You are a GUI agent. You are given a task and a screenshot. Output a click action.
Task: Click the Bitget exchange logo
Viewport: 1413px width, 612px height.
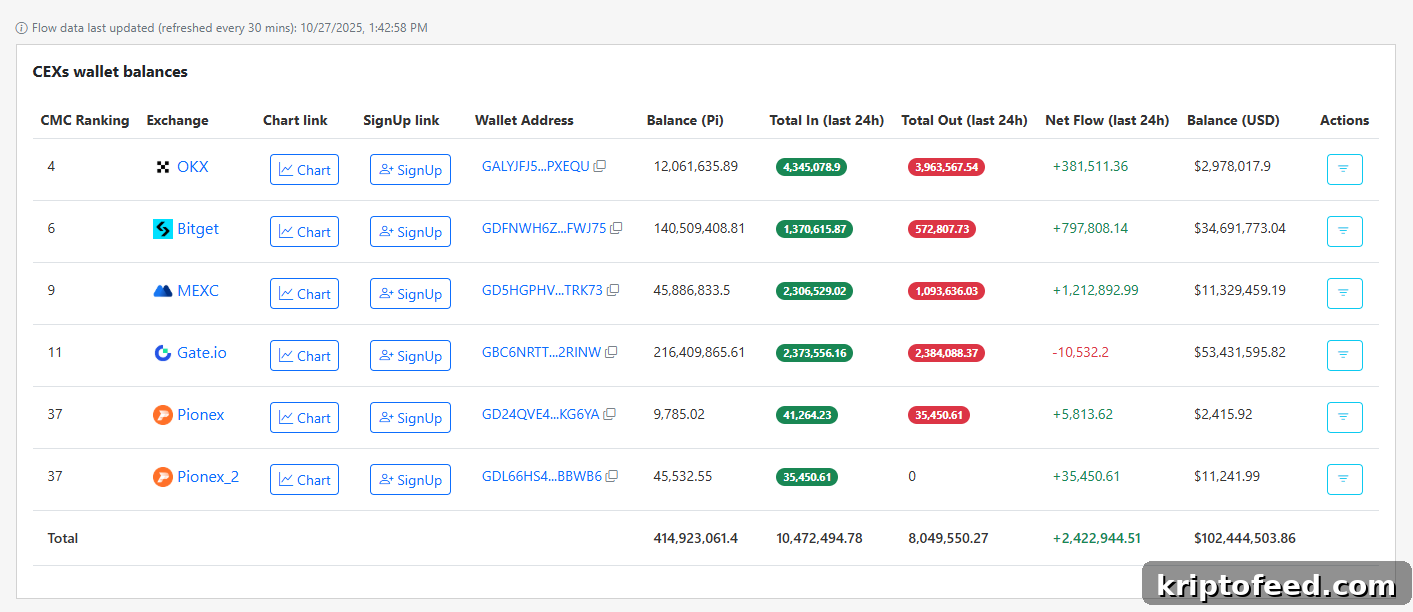pyautogui.click(x=163, y=229)
